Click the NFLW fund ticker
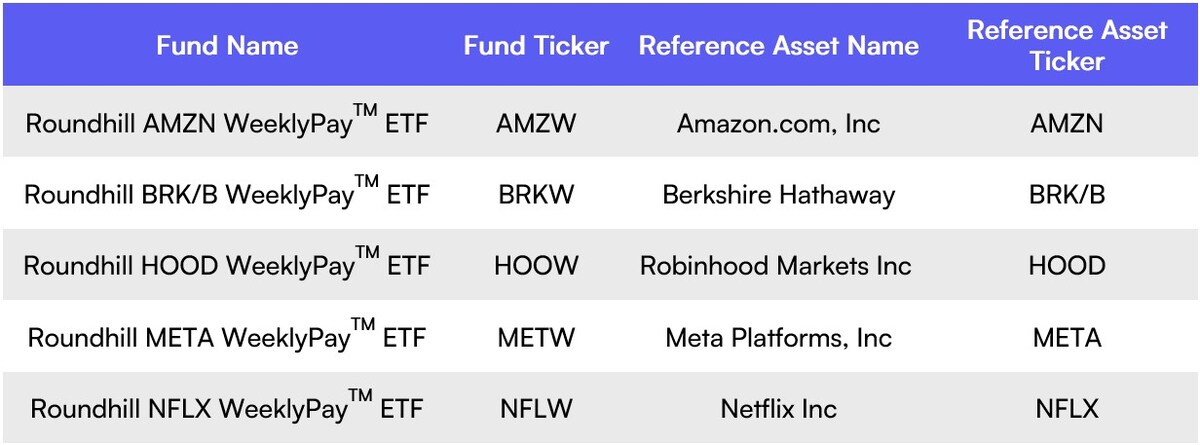This screenshot has width=1200, height=445. tap(536, 409)
